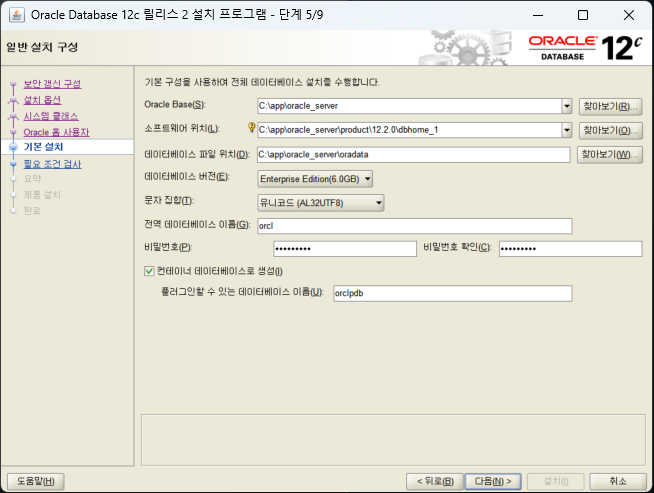Go to the 필요 조건 검사 step

point(53,164)
